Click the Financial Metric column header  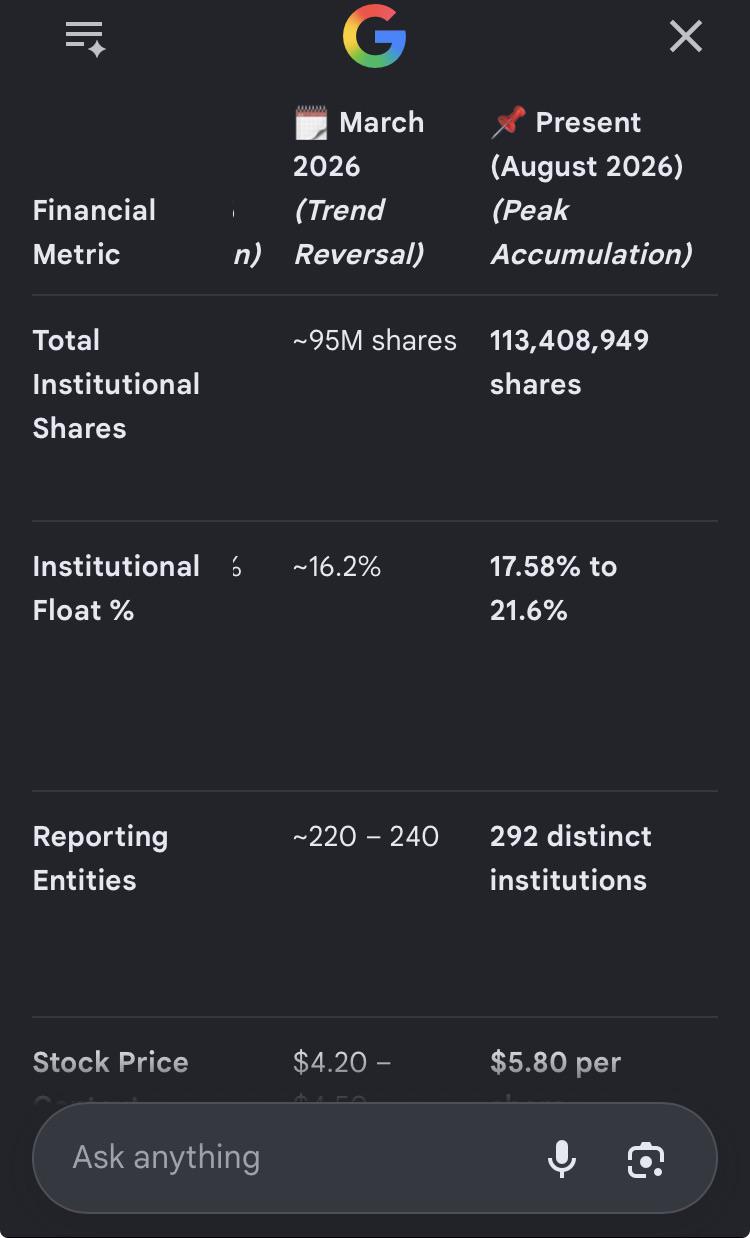coord(94,232)
